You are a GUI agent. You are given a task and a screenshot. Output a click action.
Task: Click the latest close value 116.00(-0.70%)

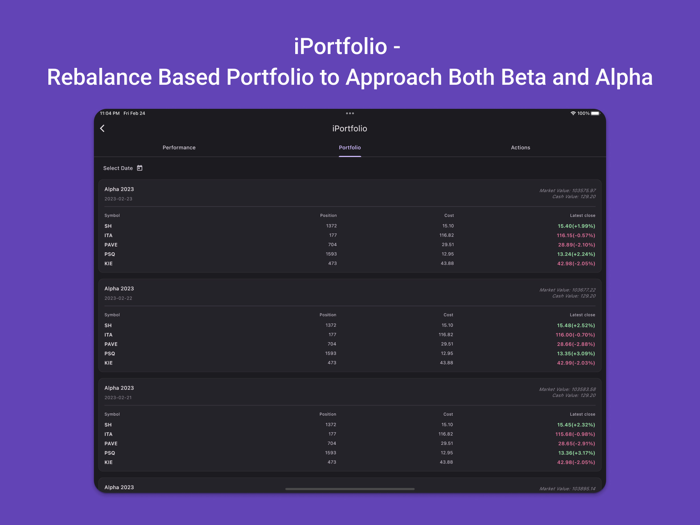(575, 335)
